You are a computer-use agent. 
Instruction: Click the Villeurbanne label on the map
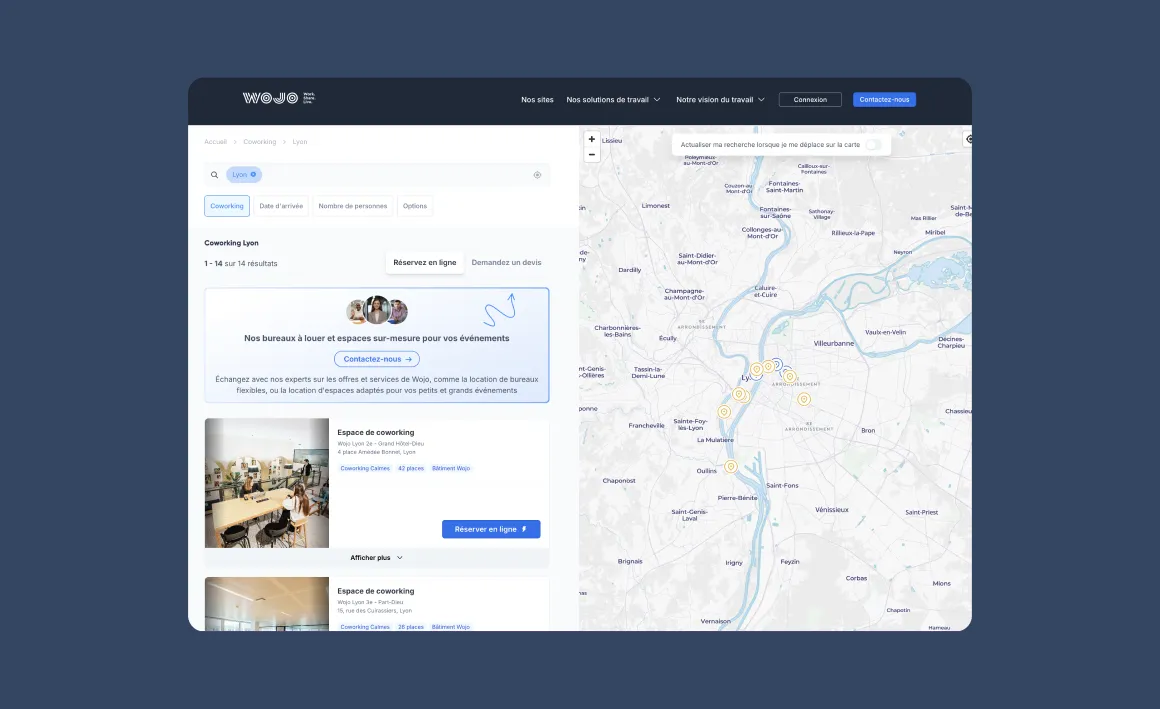pos(834,343)
